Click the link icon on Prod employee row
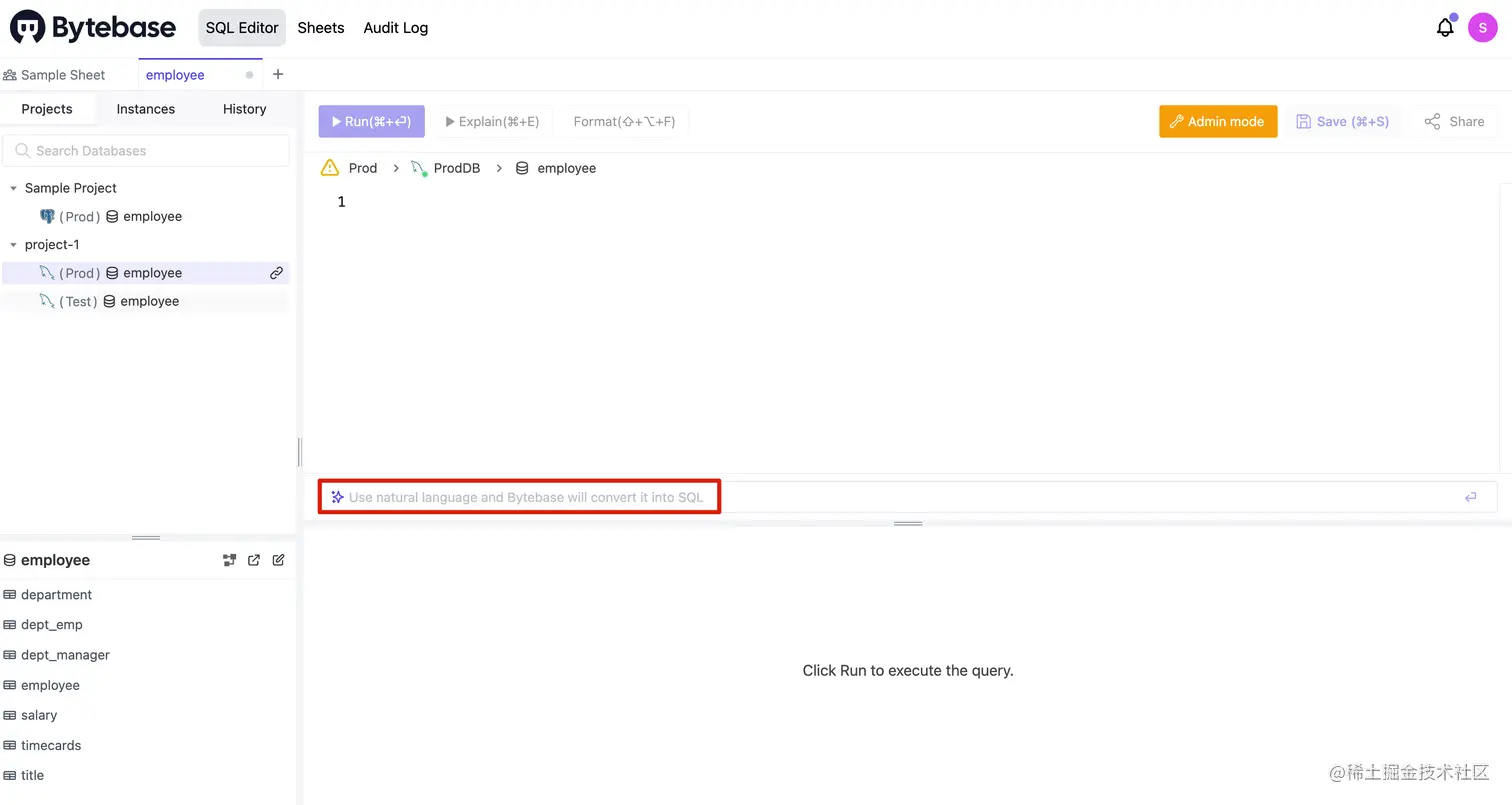This screenshot has height=805, width=1512. pyautogui.click(x=276, y=273)
